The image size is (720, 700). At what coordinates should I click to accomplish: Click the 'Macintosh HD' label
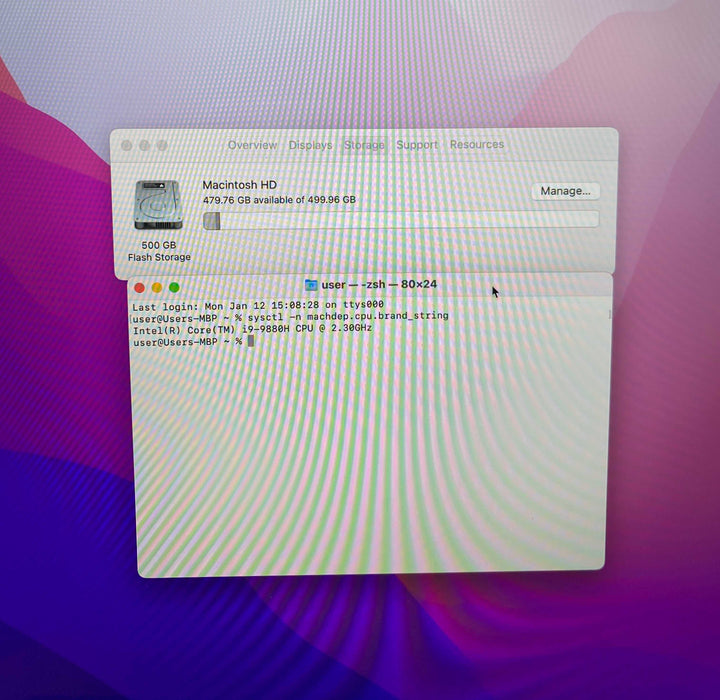[240, 185]
